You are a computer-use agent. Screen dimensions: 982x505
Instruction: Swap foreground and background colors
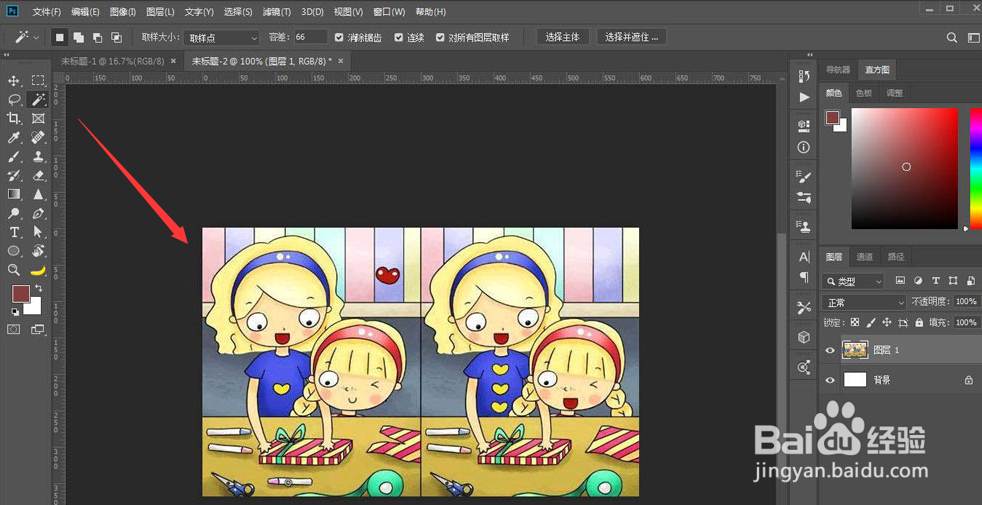pos(39,288)
